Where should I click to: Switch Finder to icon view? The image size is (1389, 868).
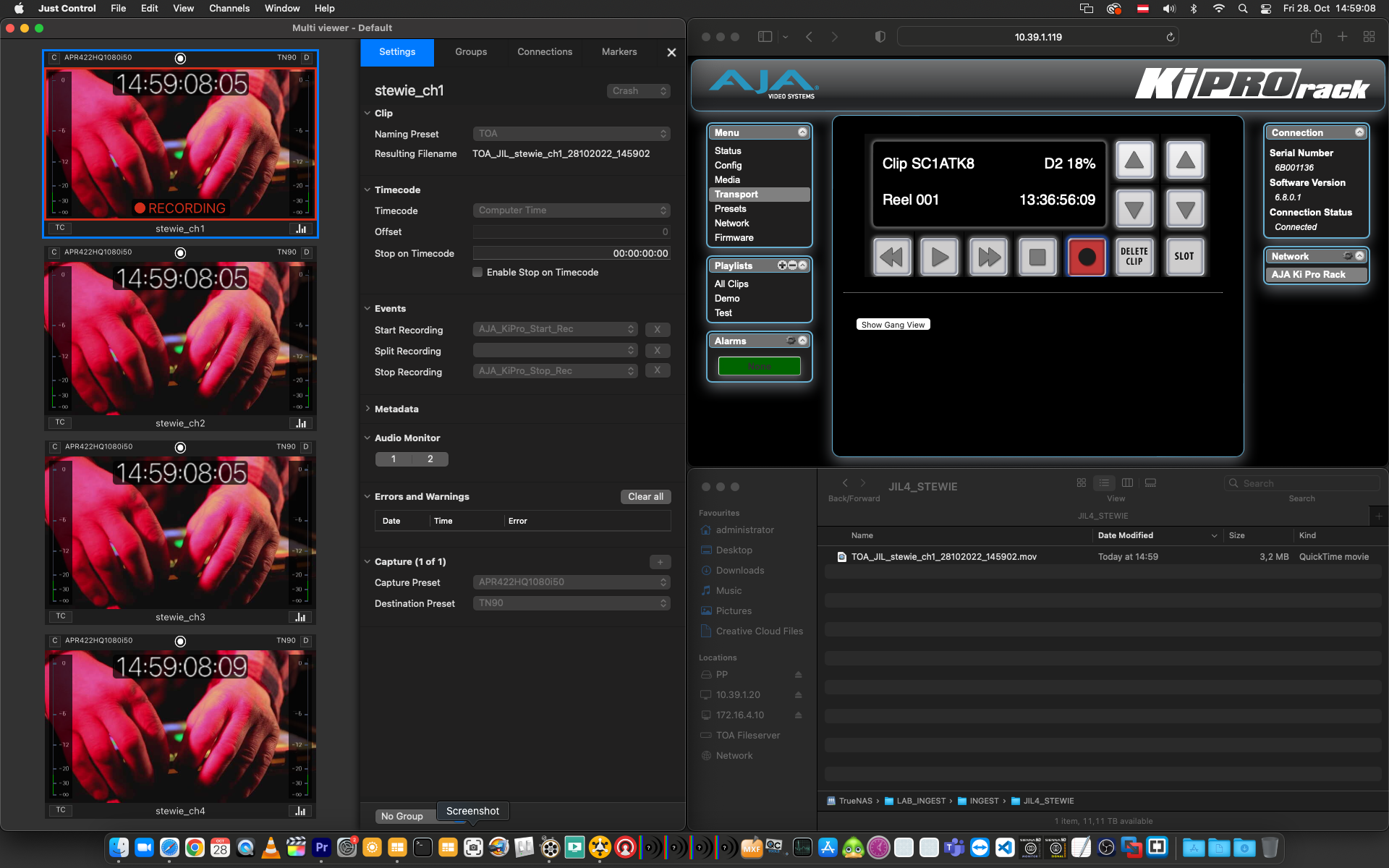tap(1081, 483)
